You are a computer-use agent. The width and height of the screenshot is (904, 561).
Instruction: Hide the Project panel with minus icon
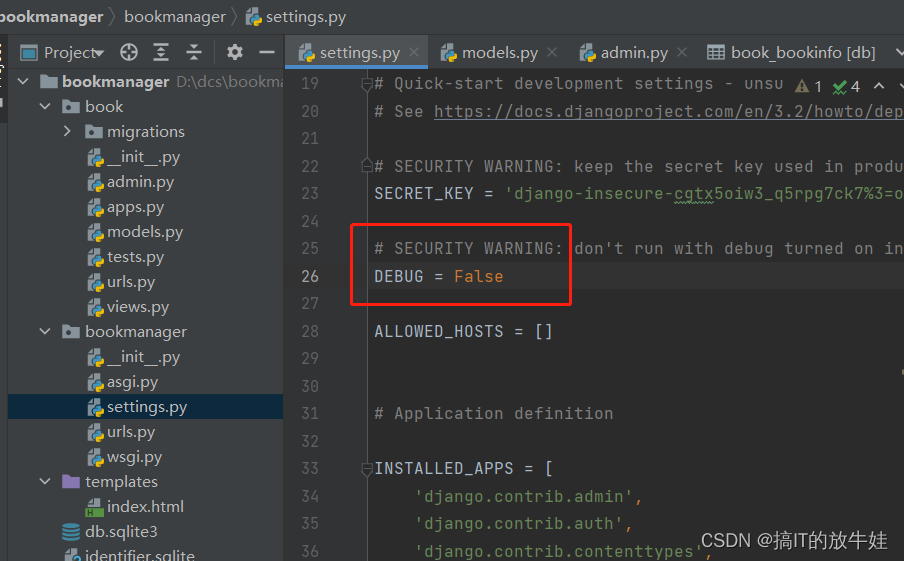point(266,52)
